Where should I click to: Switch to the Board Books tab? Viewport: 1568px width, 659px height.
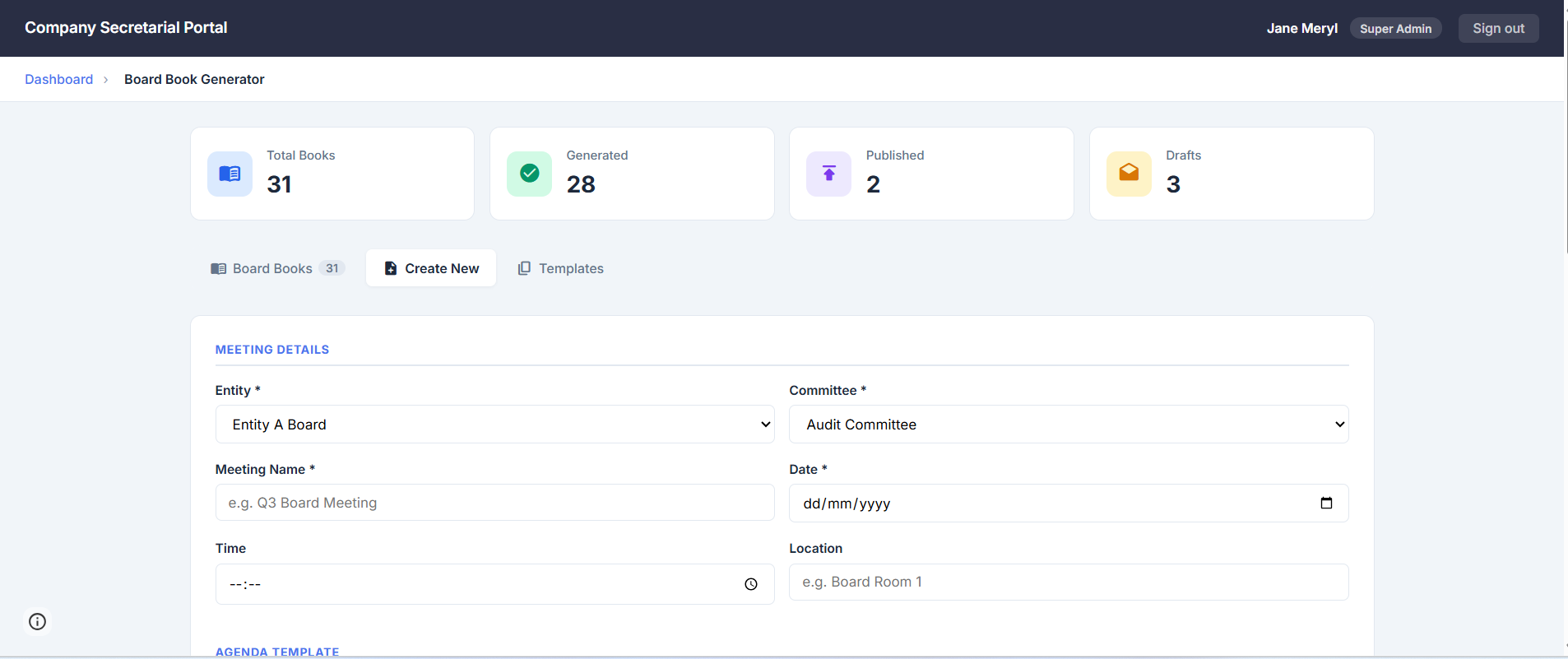click(277, 268)
